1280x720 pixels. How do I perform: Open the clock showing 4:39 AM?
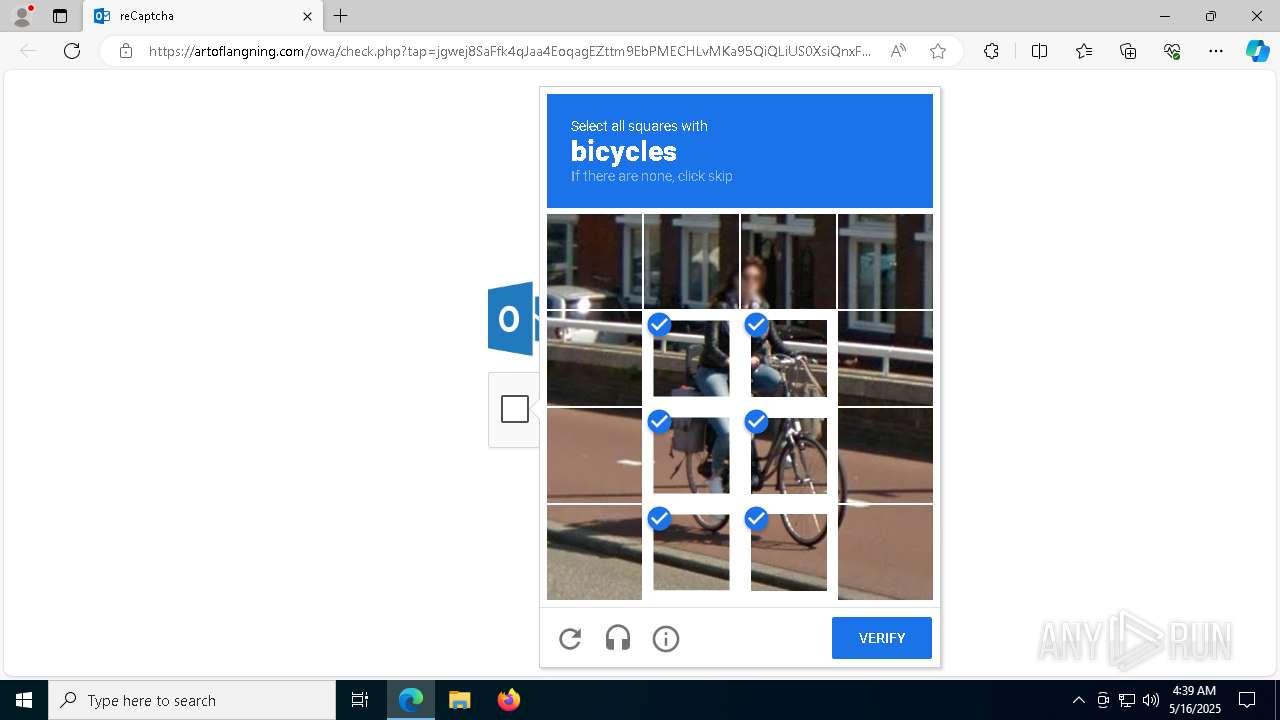point(1194,700)
